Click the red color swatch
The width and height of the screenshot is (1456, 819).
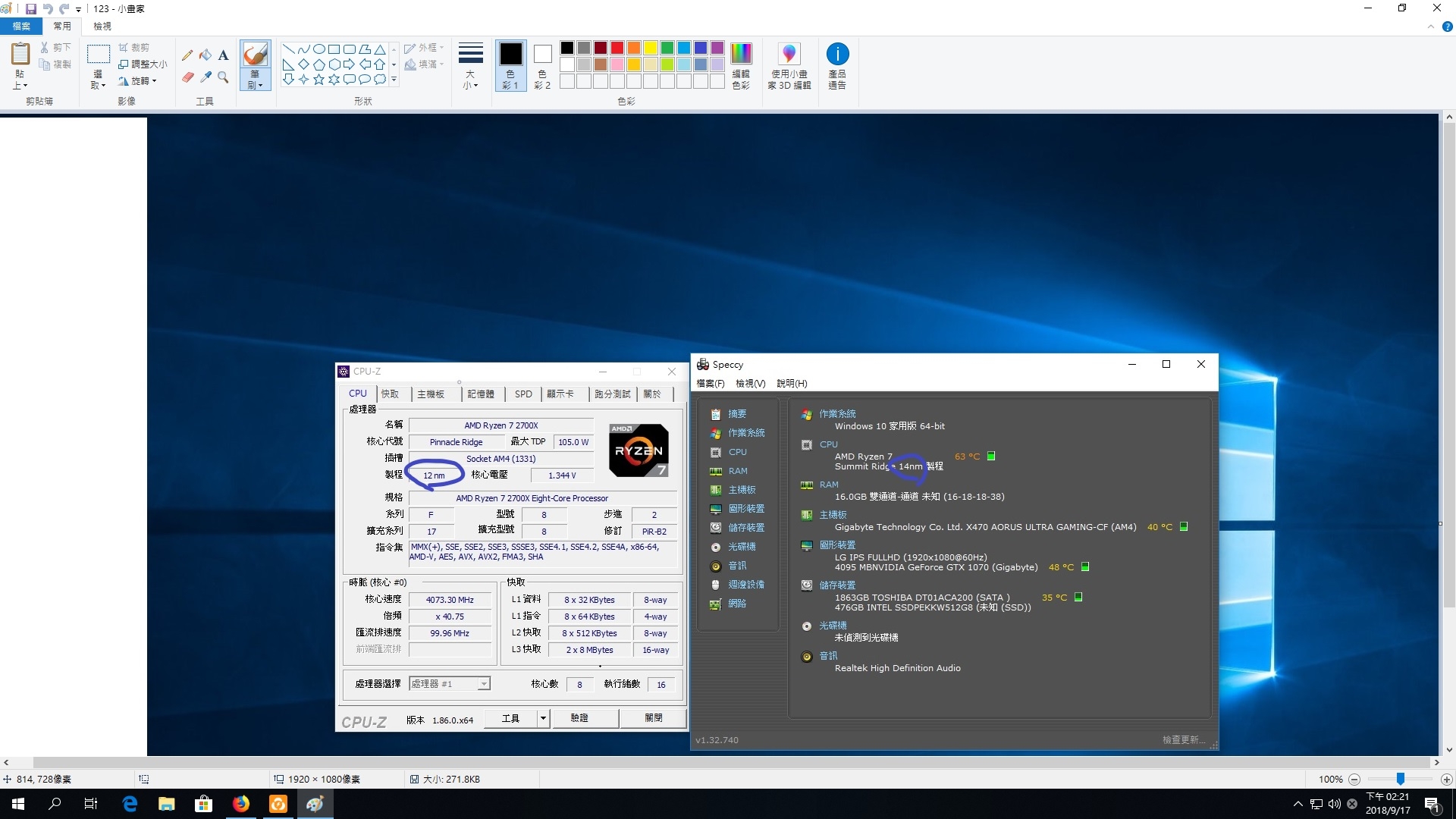[617, 48]
